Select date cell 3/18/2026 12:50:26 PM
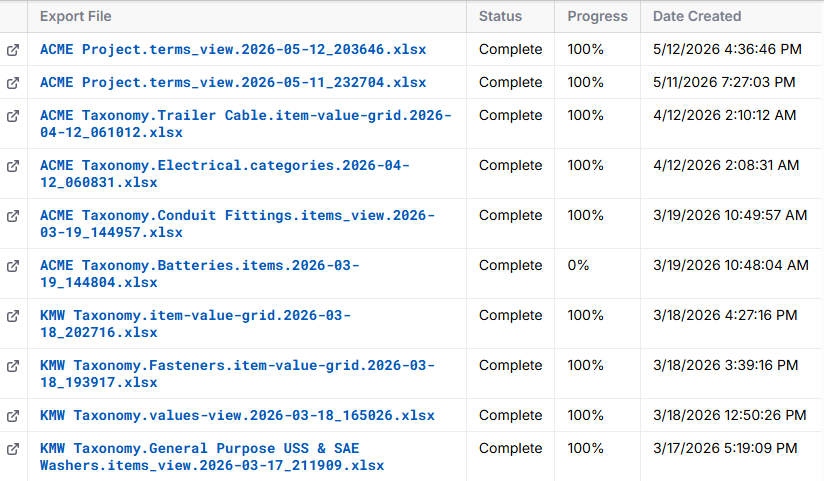Viewport: 824px width, 481px height. pos(729,415)
